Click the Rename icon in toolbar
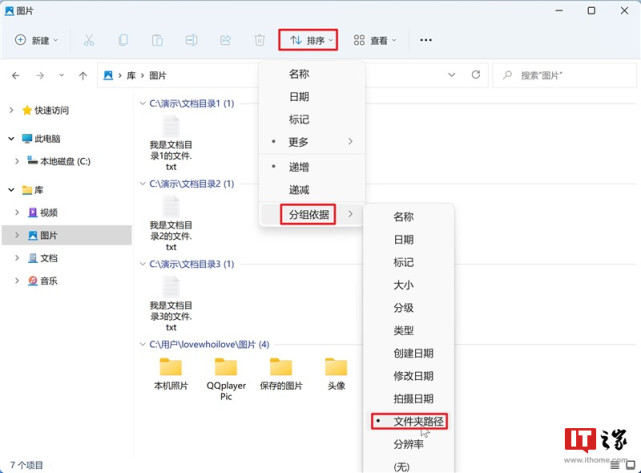 [191, 40]
